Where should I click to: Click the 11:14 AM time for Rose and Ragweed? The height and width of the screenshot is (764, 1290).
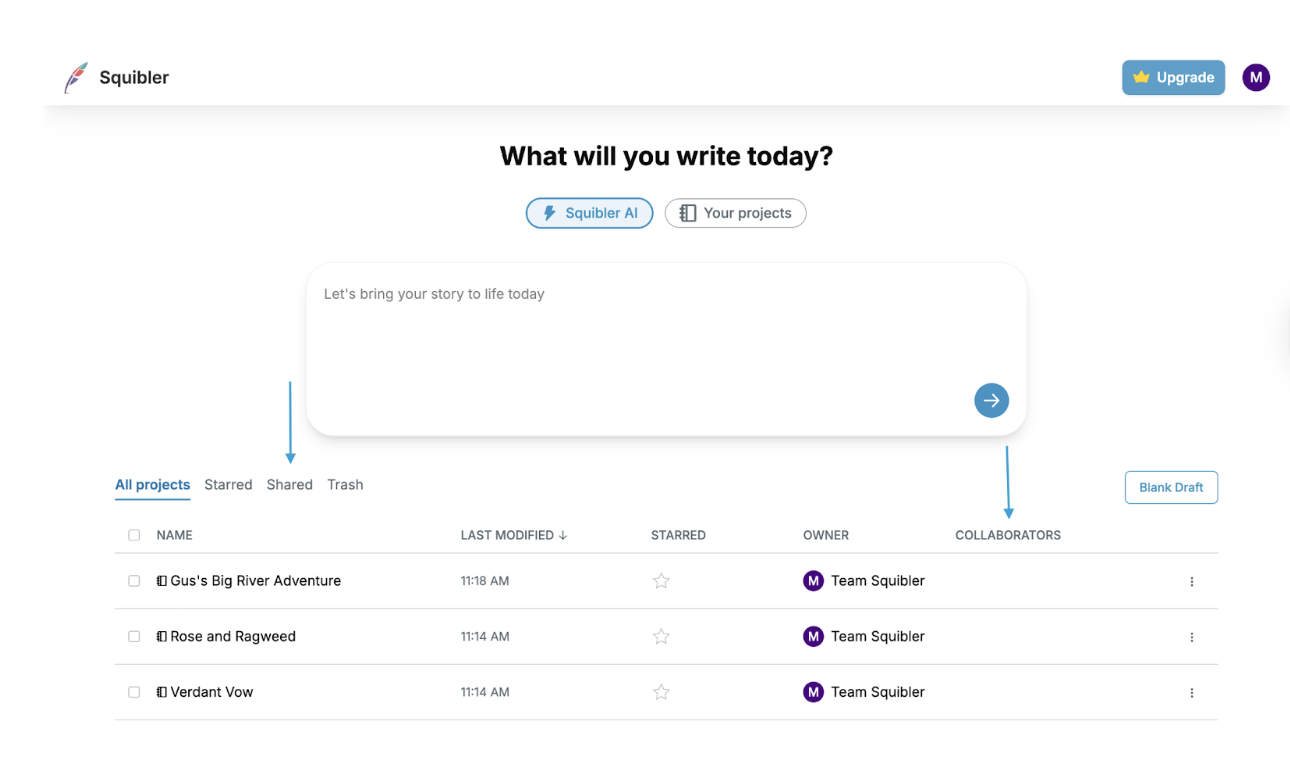click(x=485, y=636)
